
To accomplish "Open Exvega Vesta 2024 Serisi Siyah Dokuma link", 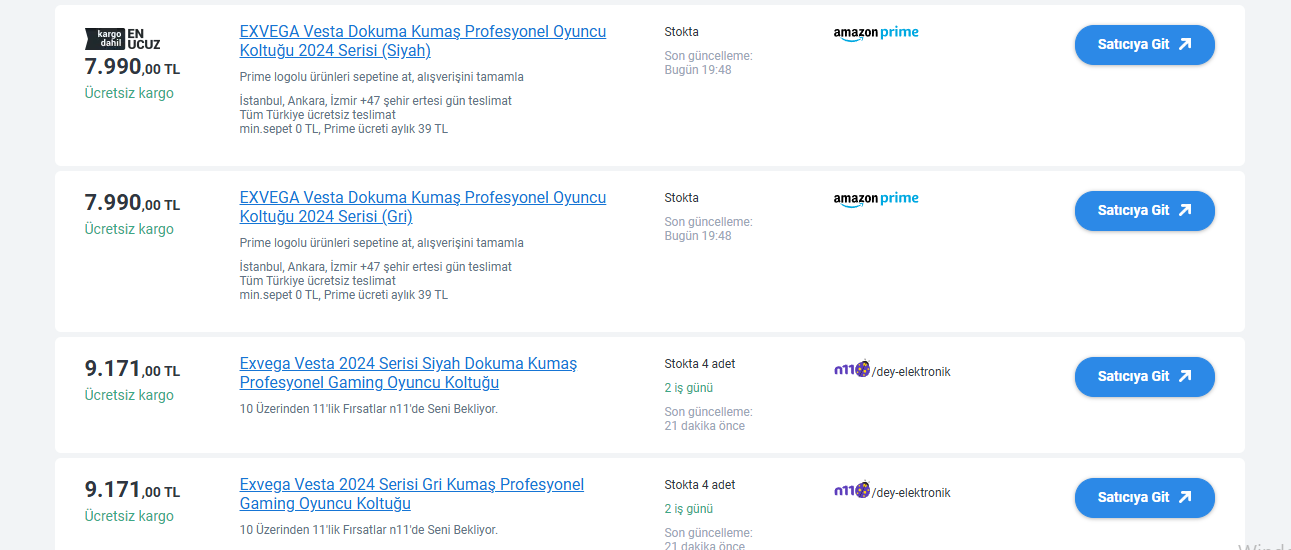I will [408, 373].
